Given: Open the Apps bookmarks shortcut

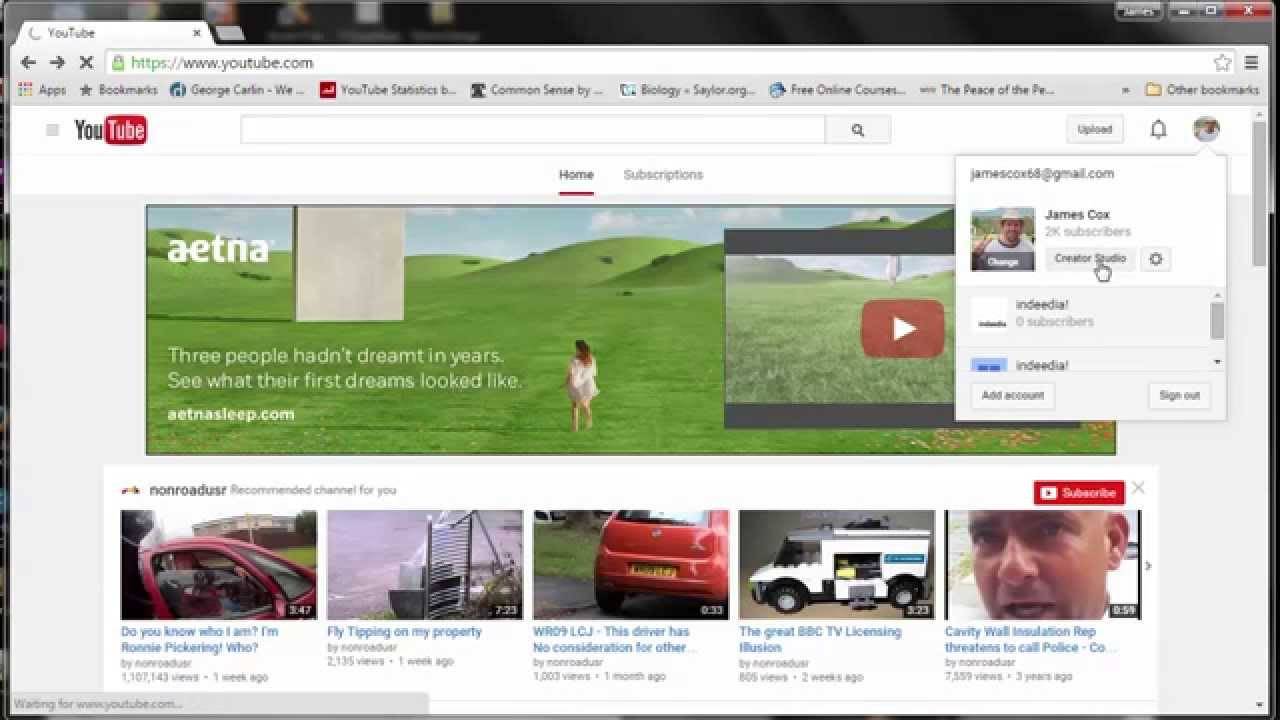Looking at the screenshot, I should (x=42, y=90).
